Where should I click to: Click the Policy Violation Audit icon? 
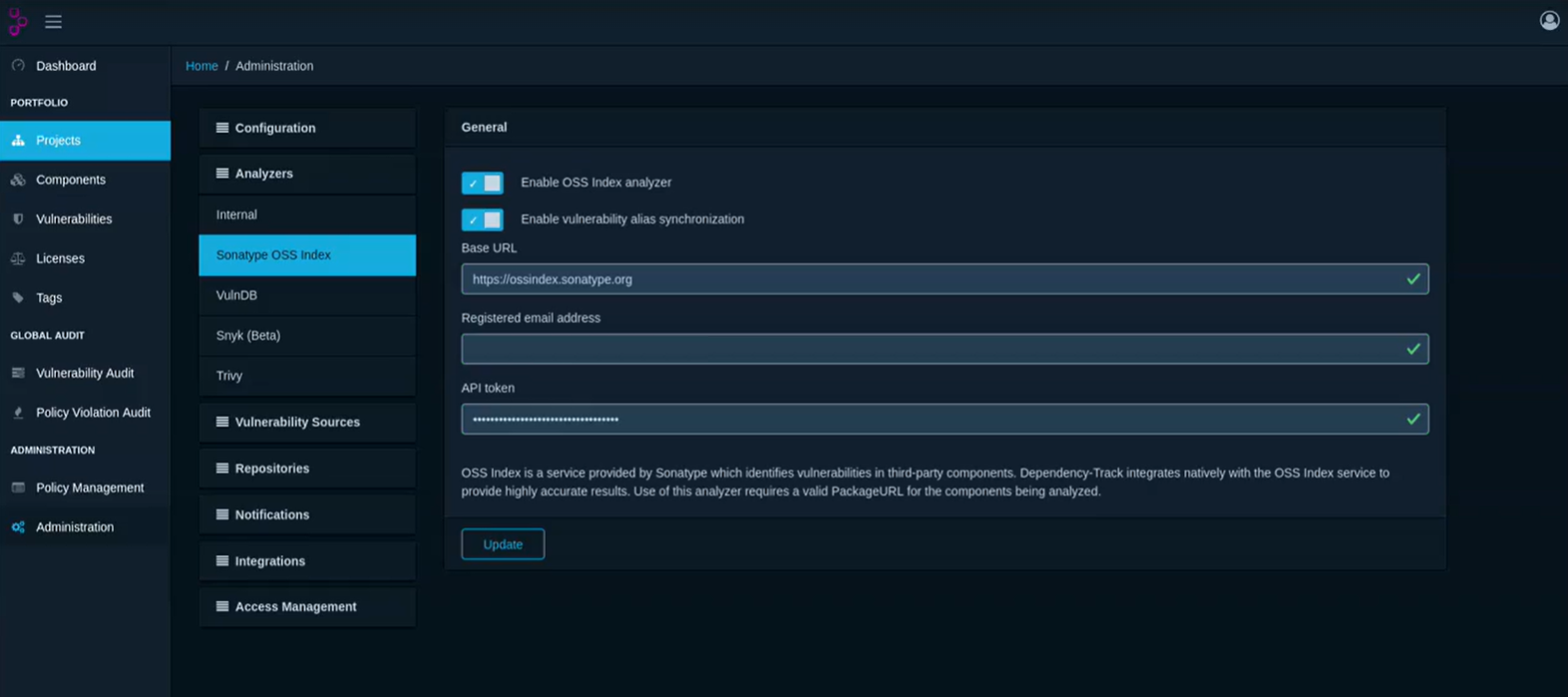18,413
